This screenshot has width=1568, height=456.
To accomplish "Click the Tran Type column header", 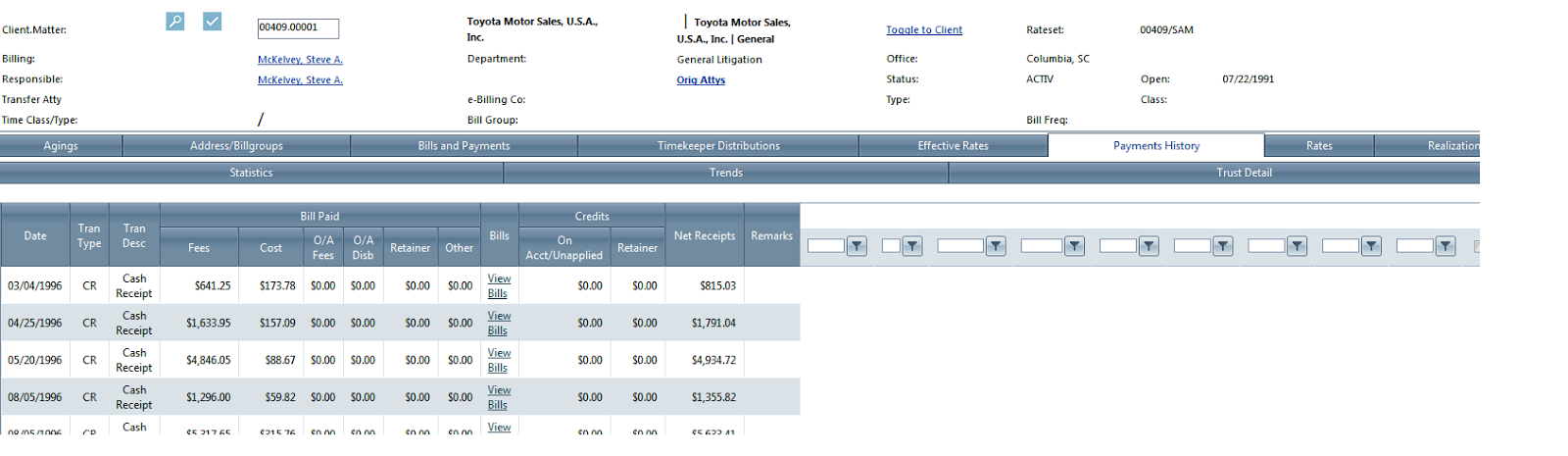I will (x=89, y=236).
